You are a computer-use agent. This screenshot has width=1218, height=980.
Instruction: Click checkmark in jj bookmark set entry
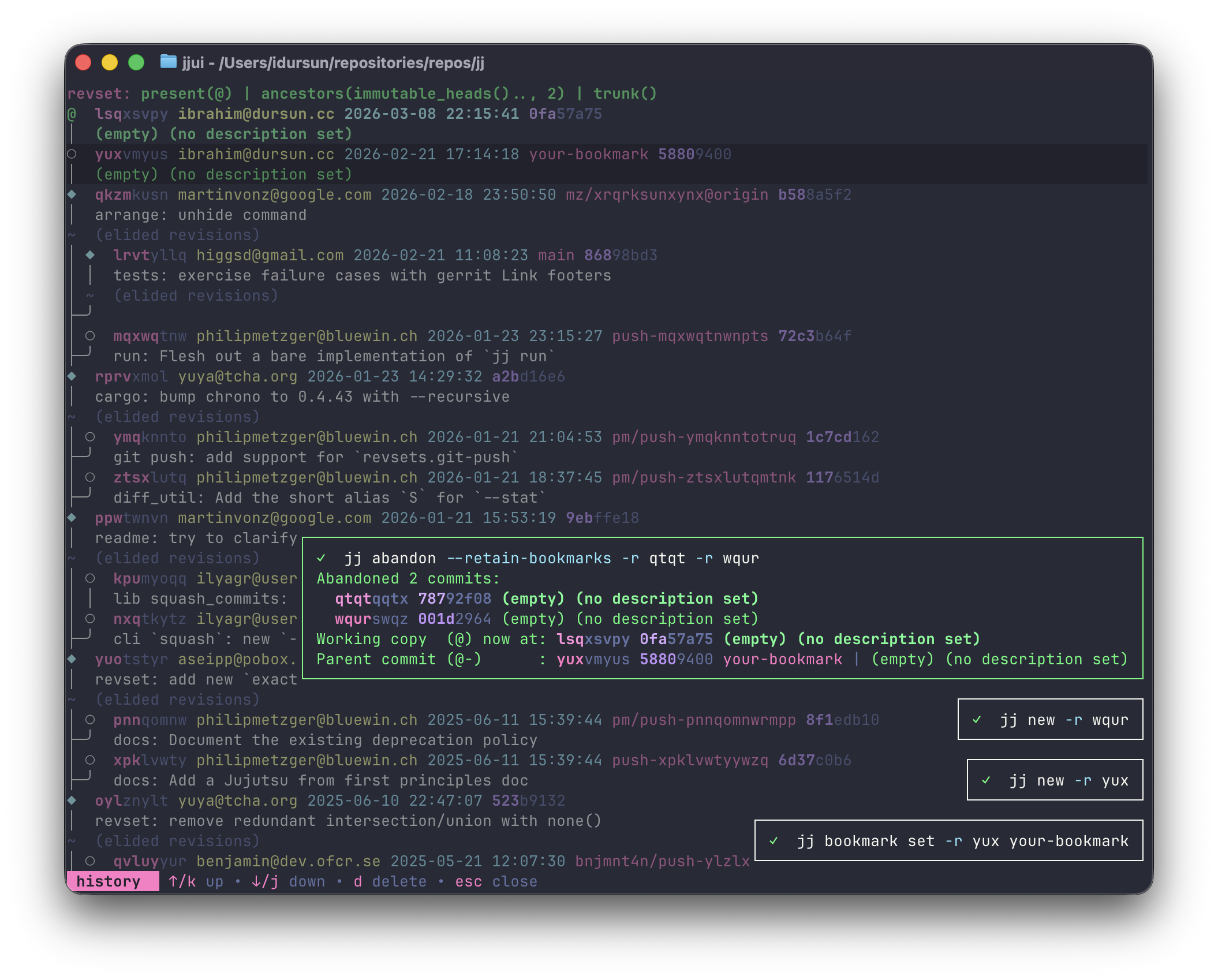click(774, 841)
